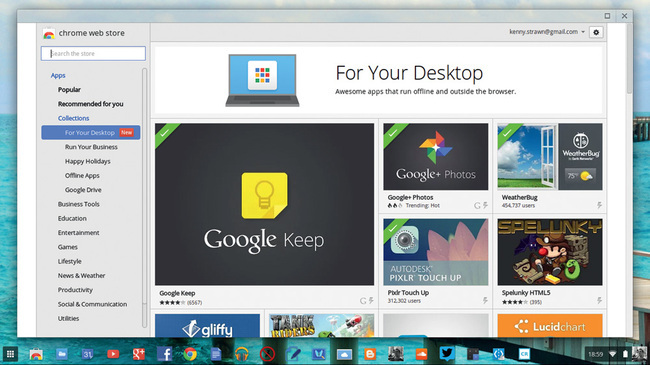
Task: Click the Popular link
Action: click(69, 90)
